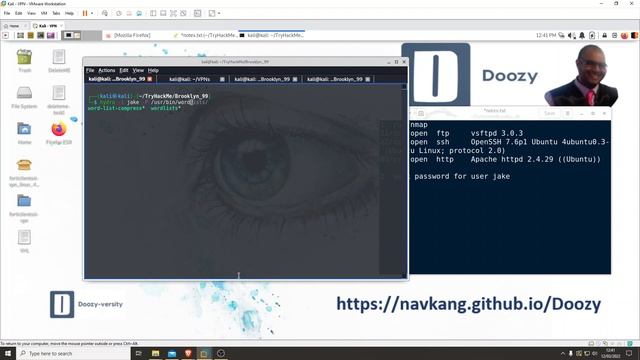Open the VMware File menu
This screenshot has height=360, width=640.
(7, 13)
